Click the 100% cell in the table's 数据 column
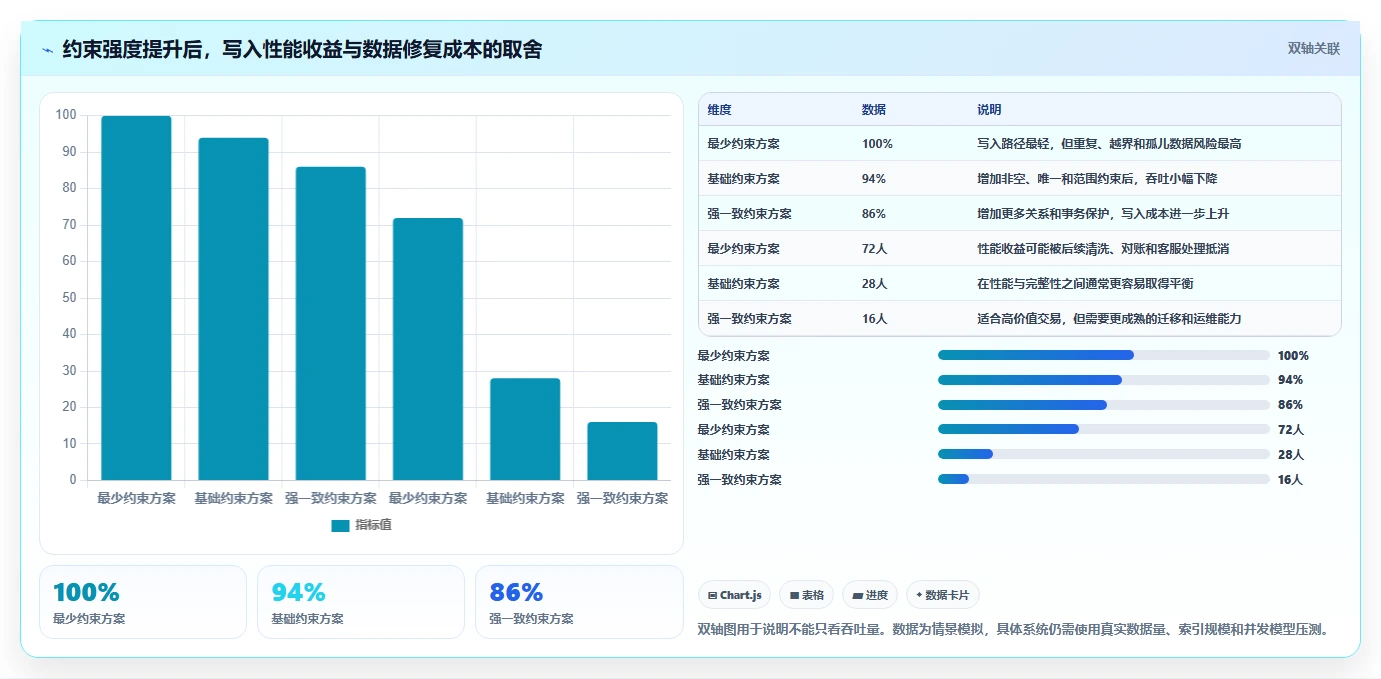1381x679 pixels. (x=877, y=144)
